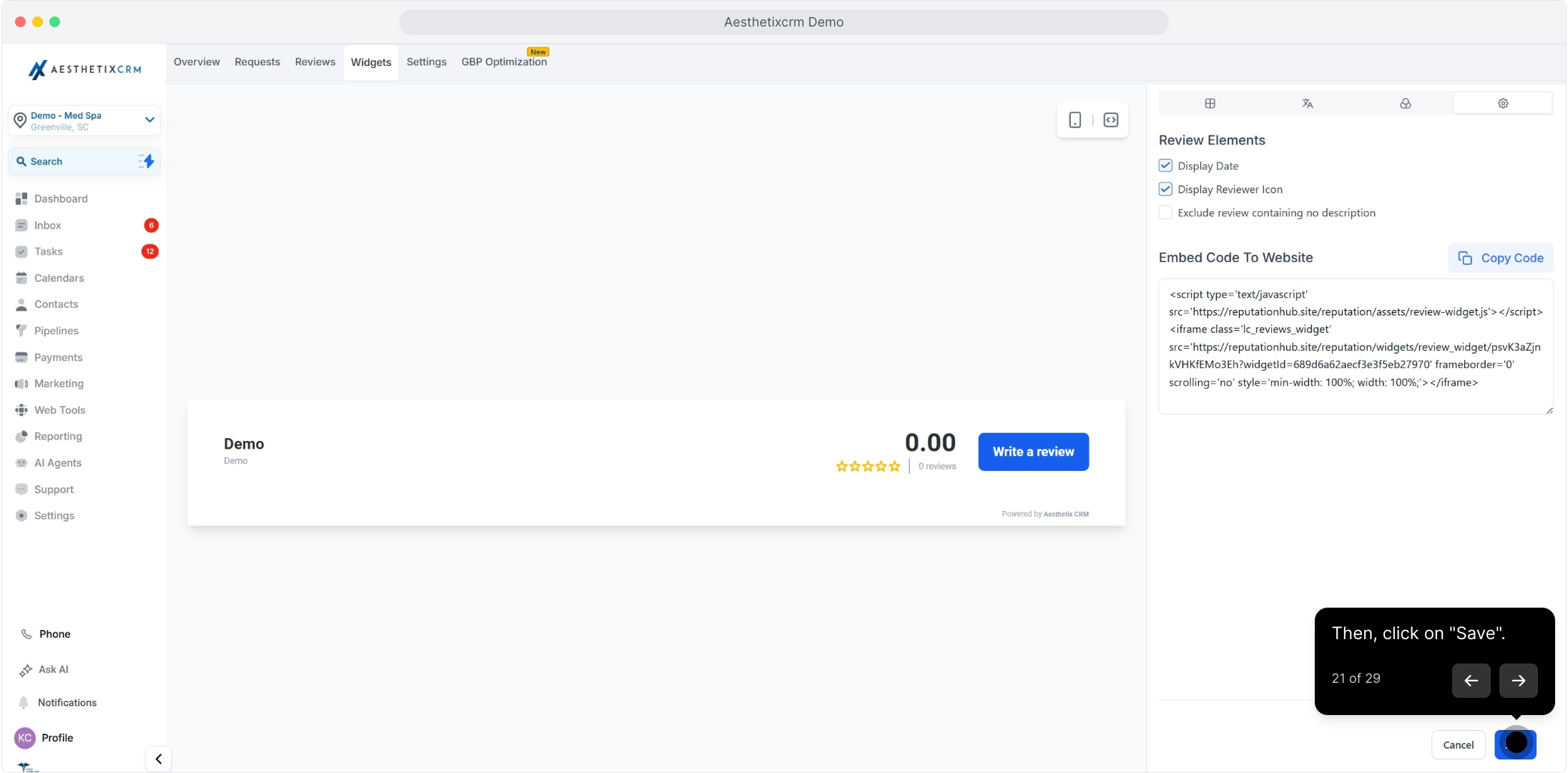
Task: Click the KC profile avatar
Action: 25,737
